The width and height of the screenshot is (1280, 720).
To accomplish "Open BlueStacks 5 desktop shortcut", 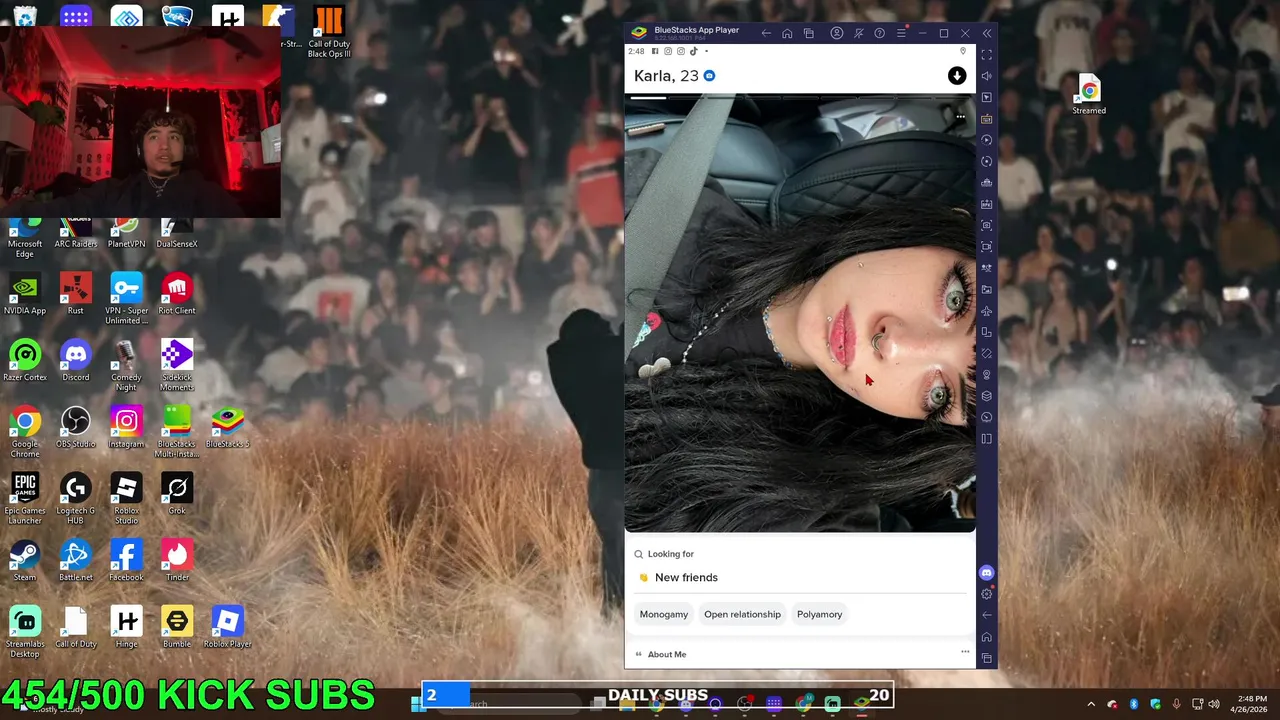I will click(227, 427).
